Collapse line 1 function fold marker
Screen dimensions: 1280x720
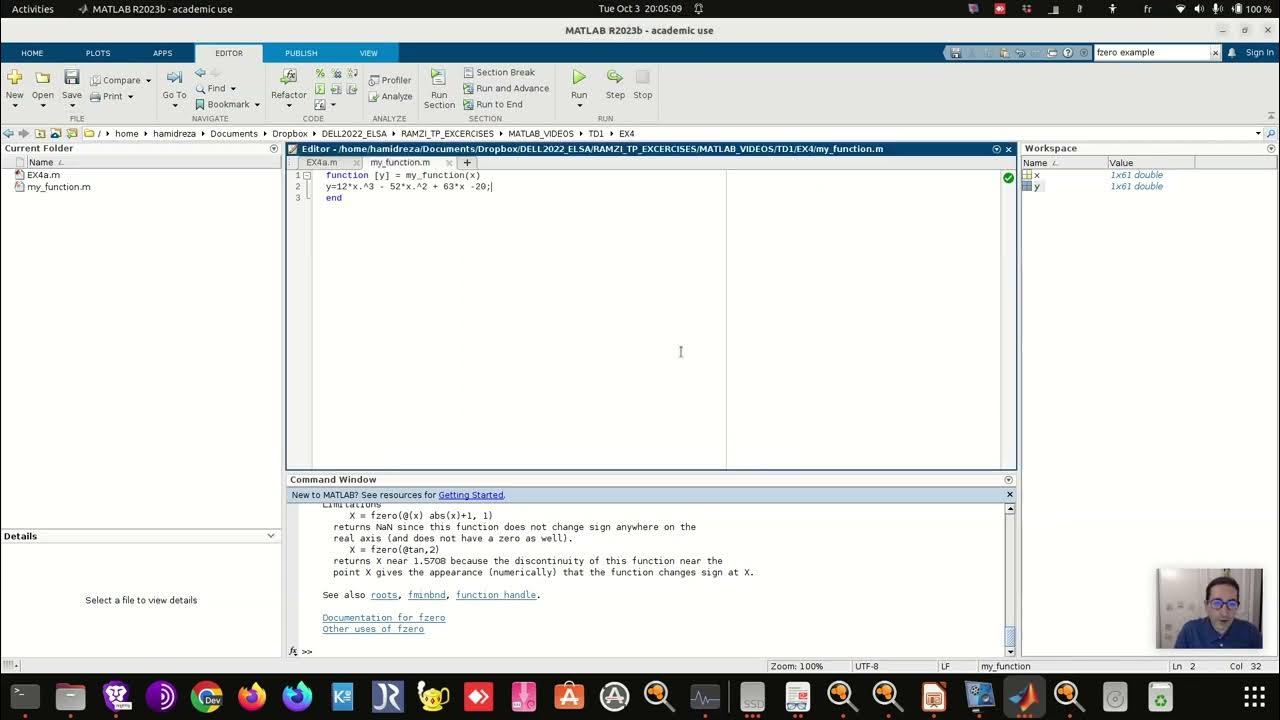tap(307, 175)
